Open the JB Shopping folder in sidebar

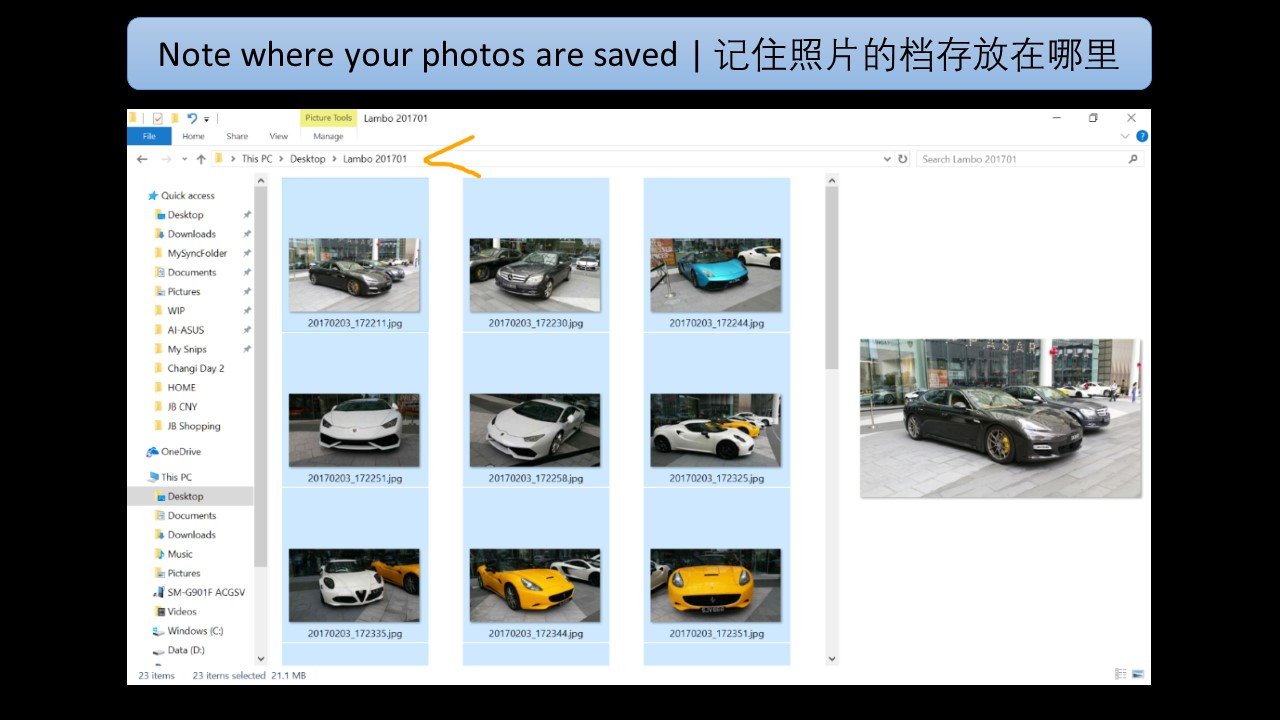point(194,426)
